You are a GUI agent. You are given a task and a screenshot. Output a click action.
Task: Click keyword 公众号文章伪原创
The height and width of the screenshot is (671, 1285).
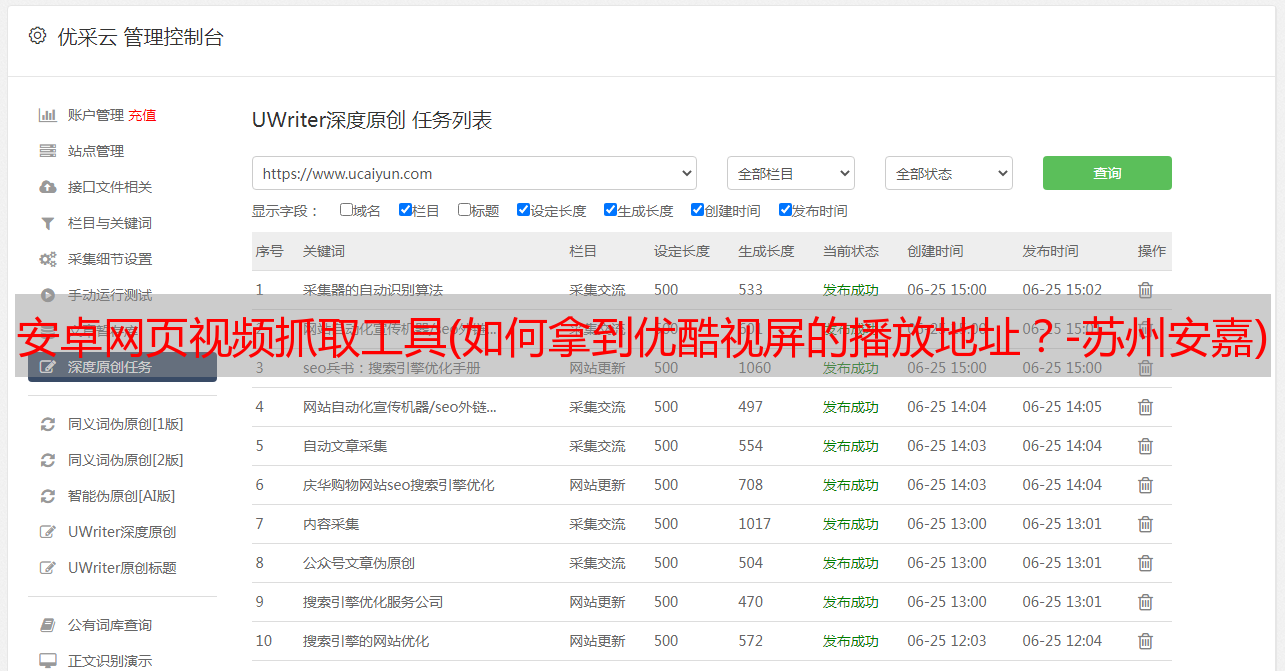(x=359, y=563)
